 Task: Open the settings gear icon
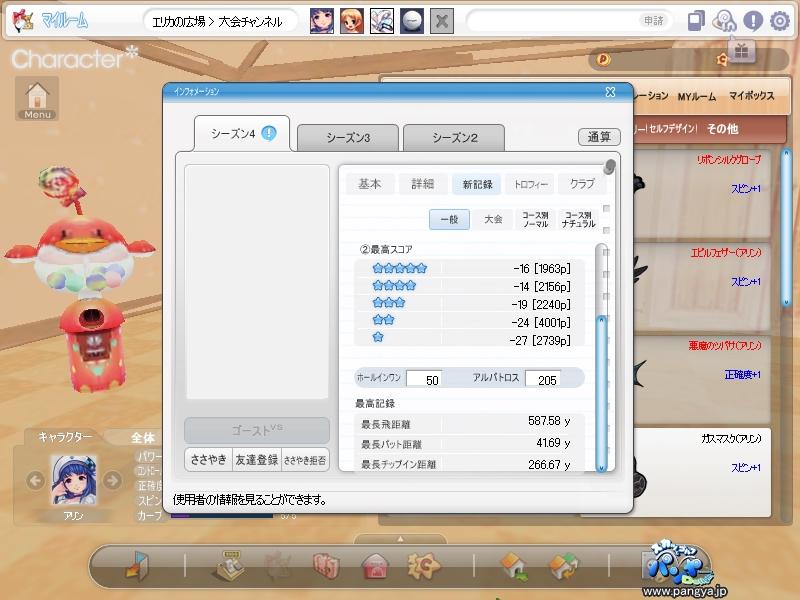[780, 21]
